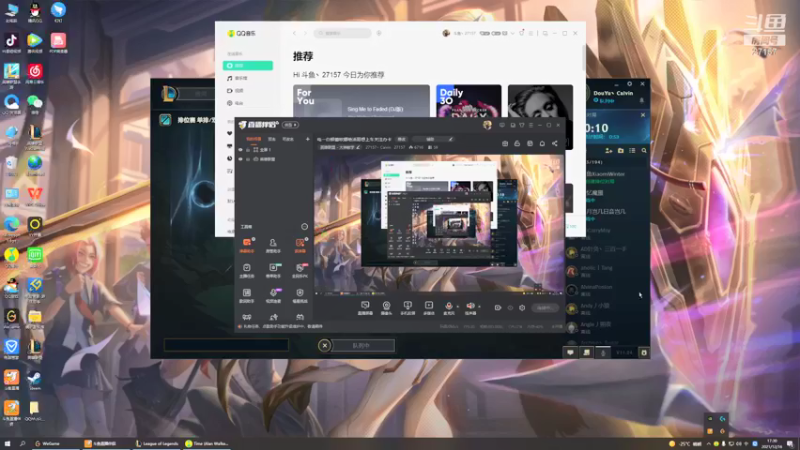Screen dimensions: 800x450
Task: Open streaming settings gear near start button
Action: [x=522, y=308]
